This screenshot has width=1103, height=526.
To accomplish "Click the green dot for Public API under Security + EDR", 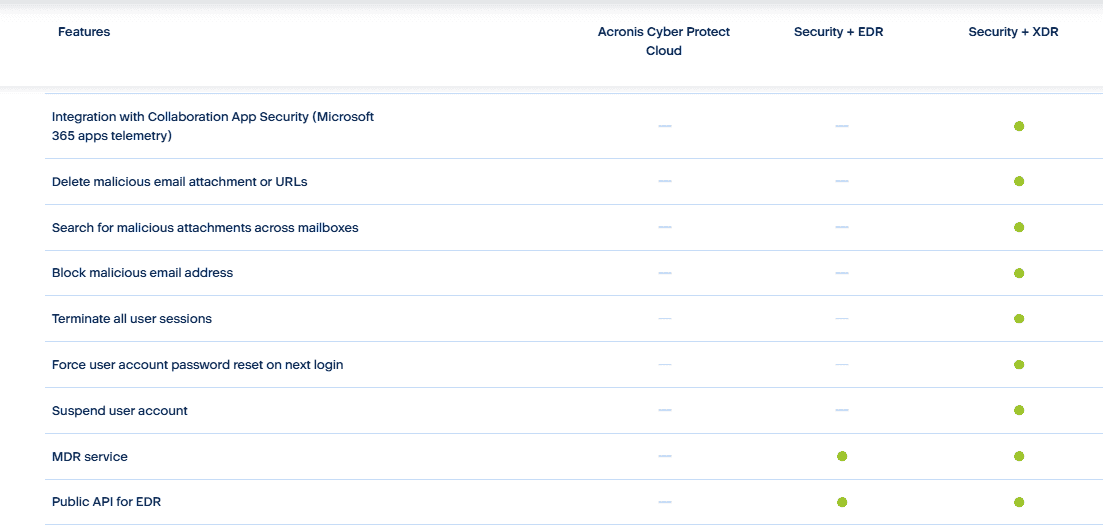I will coord(842,502).
